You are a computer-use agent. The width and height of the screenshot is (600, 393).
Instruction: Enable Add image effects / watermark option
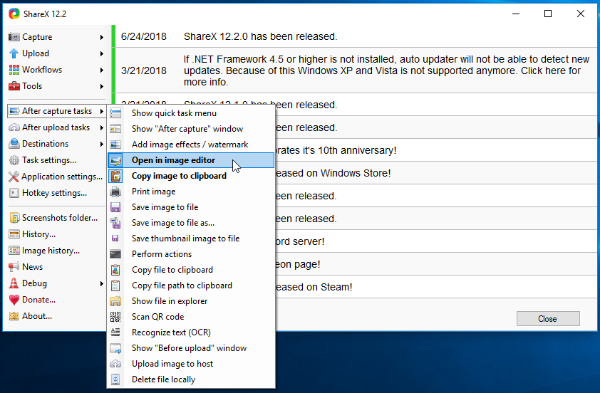tap(191, 144)
